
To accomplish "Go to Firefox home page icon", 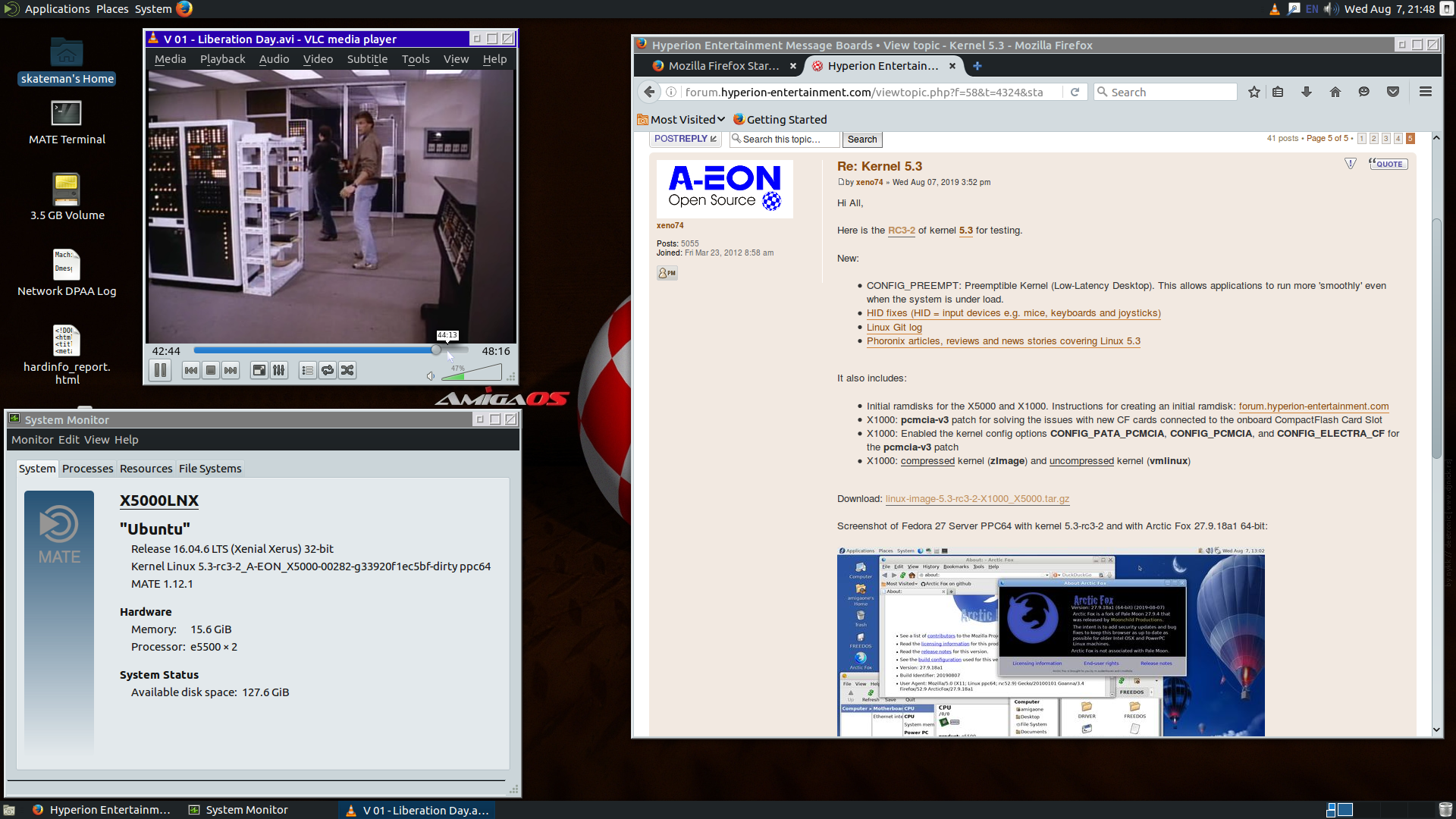I will click(1335, 92).
